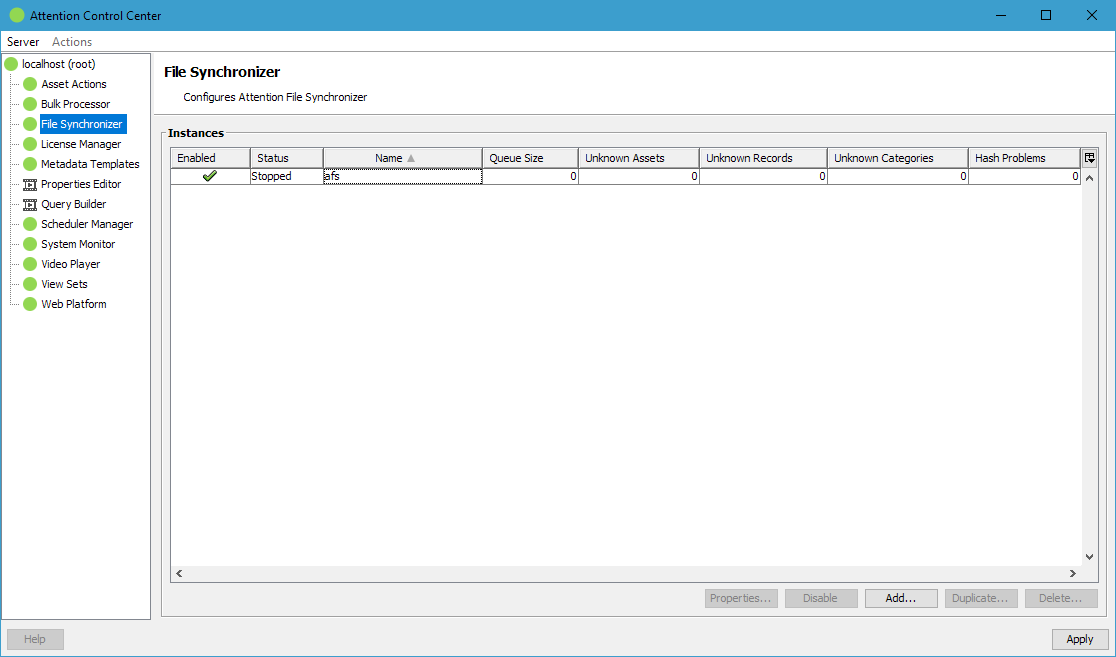Sort by the Unknown Records column header
The height and width of the screenshot is (657, 1116).
[x=763, y=158]
